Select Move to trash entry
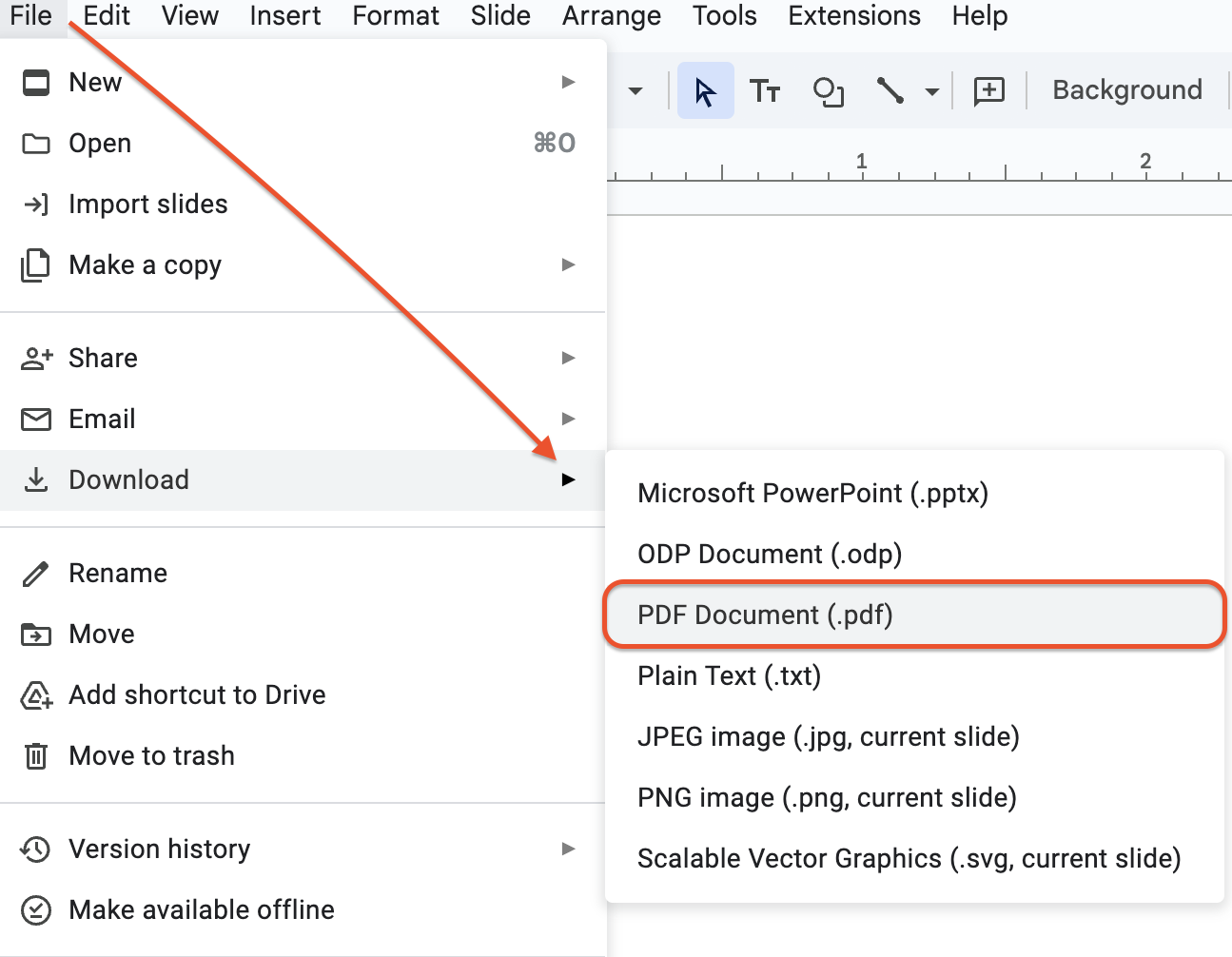 pos(303,756)
